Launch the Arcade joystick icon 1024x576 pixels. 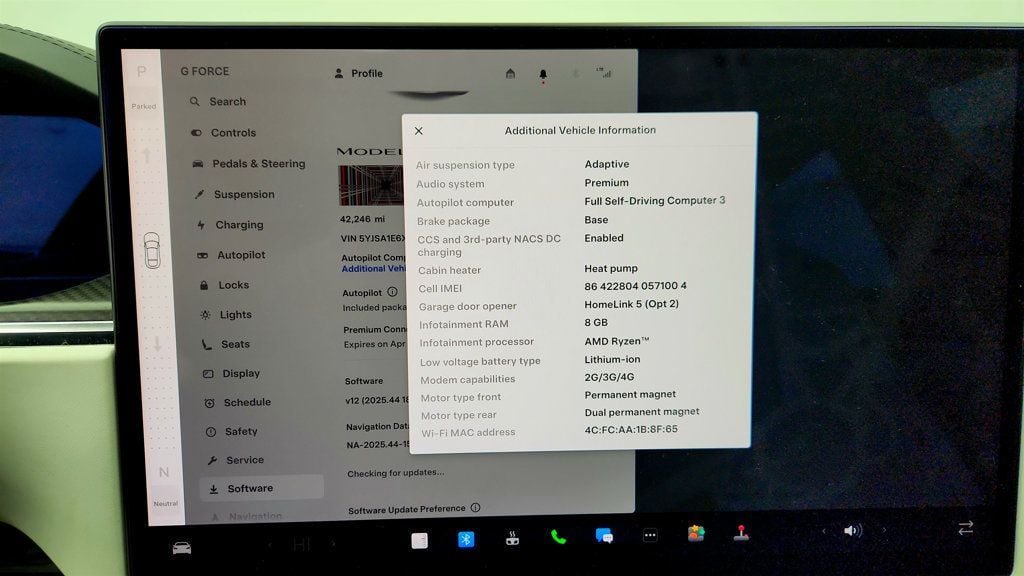click(x=741, y=533)
